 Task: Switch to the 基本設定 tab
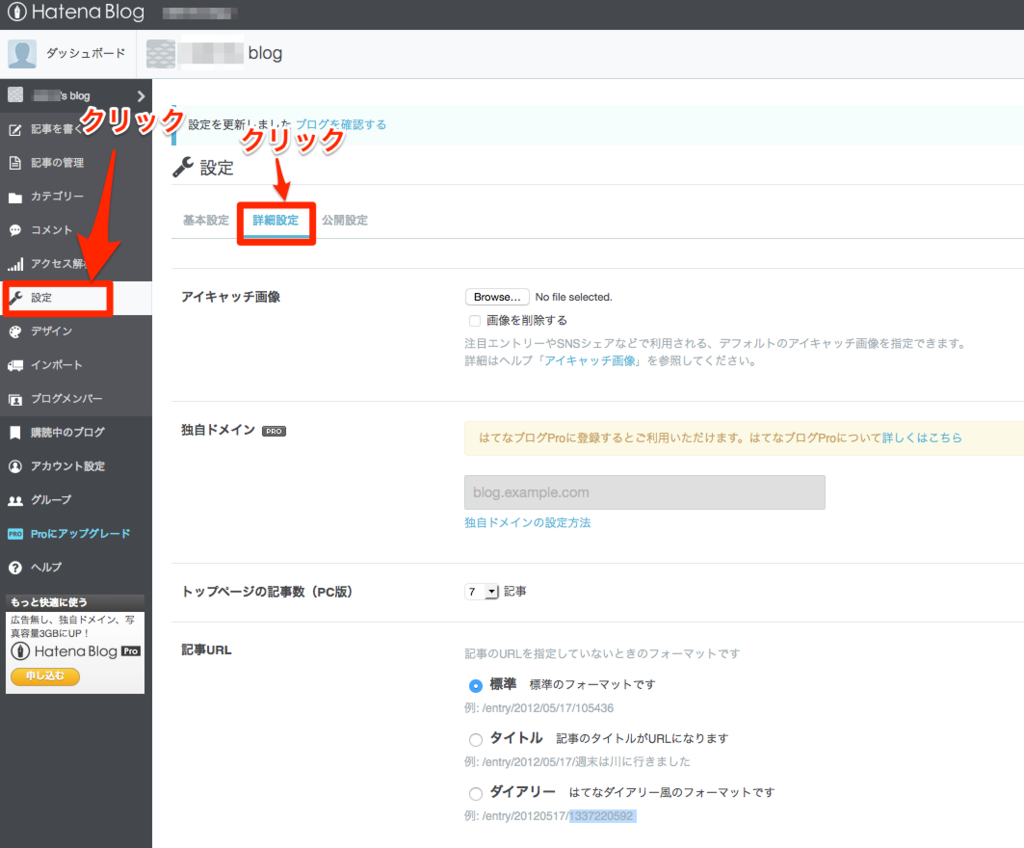point(206,220)
